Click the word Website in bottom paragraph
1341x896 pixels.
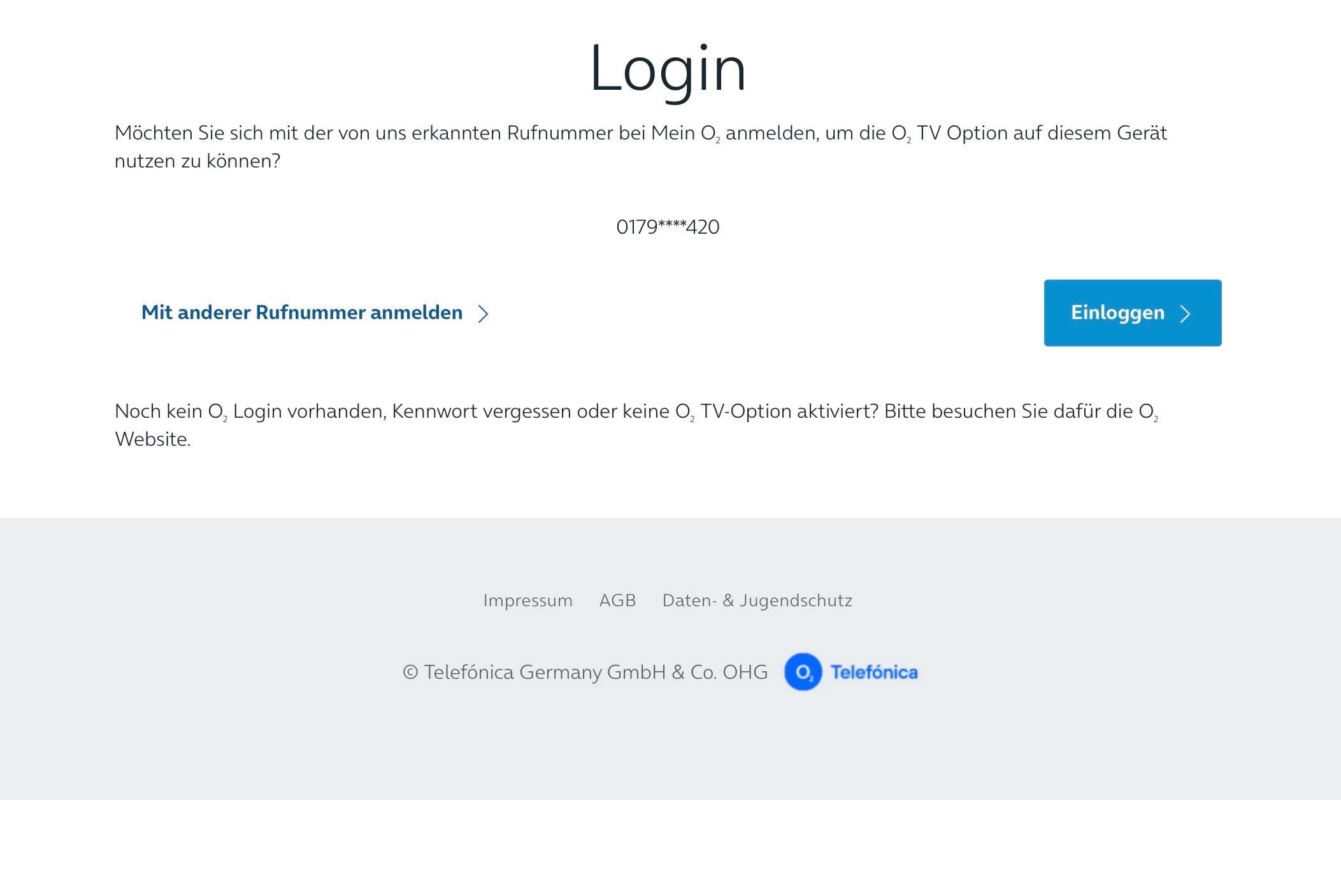click(x=153, y=439)
